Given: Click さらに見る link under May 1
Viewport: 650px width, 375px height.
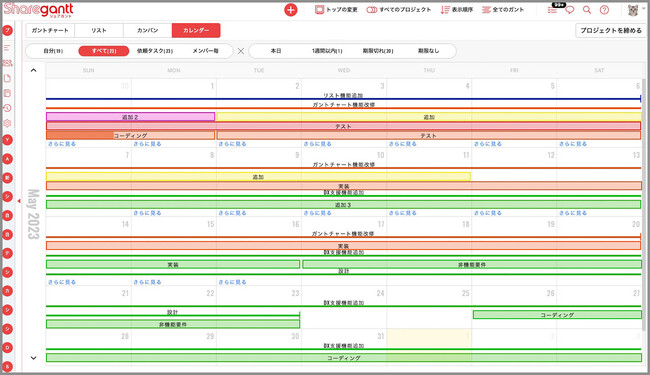Looking at the screenshot, I should (147, 144).
